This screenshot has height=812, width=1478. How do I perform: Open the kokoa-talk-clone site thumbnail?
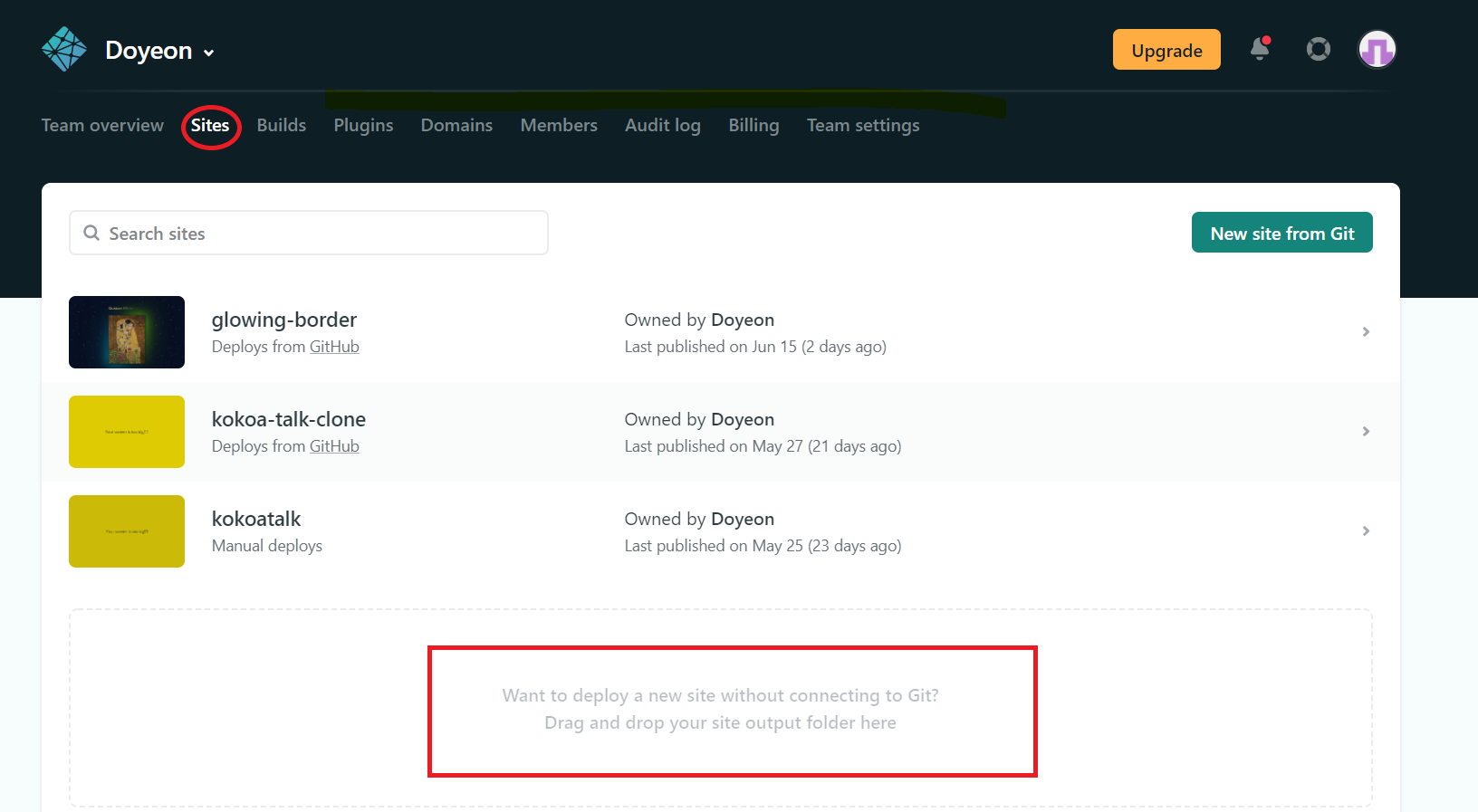[x=127, y=432]
